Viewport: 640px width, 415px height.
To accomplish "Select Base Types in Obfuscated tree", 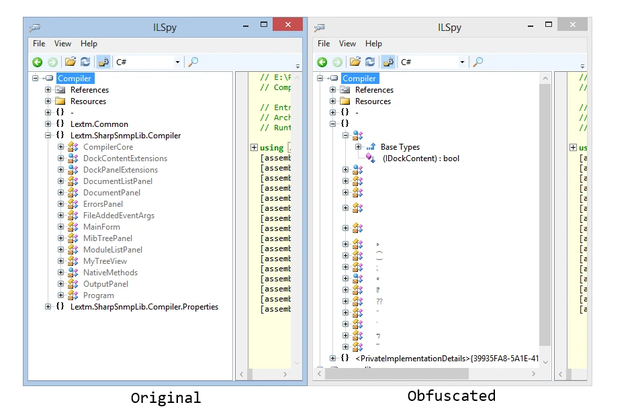I will [x=400, y=147].
